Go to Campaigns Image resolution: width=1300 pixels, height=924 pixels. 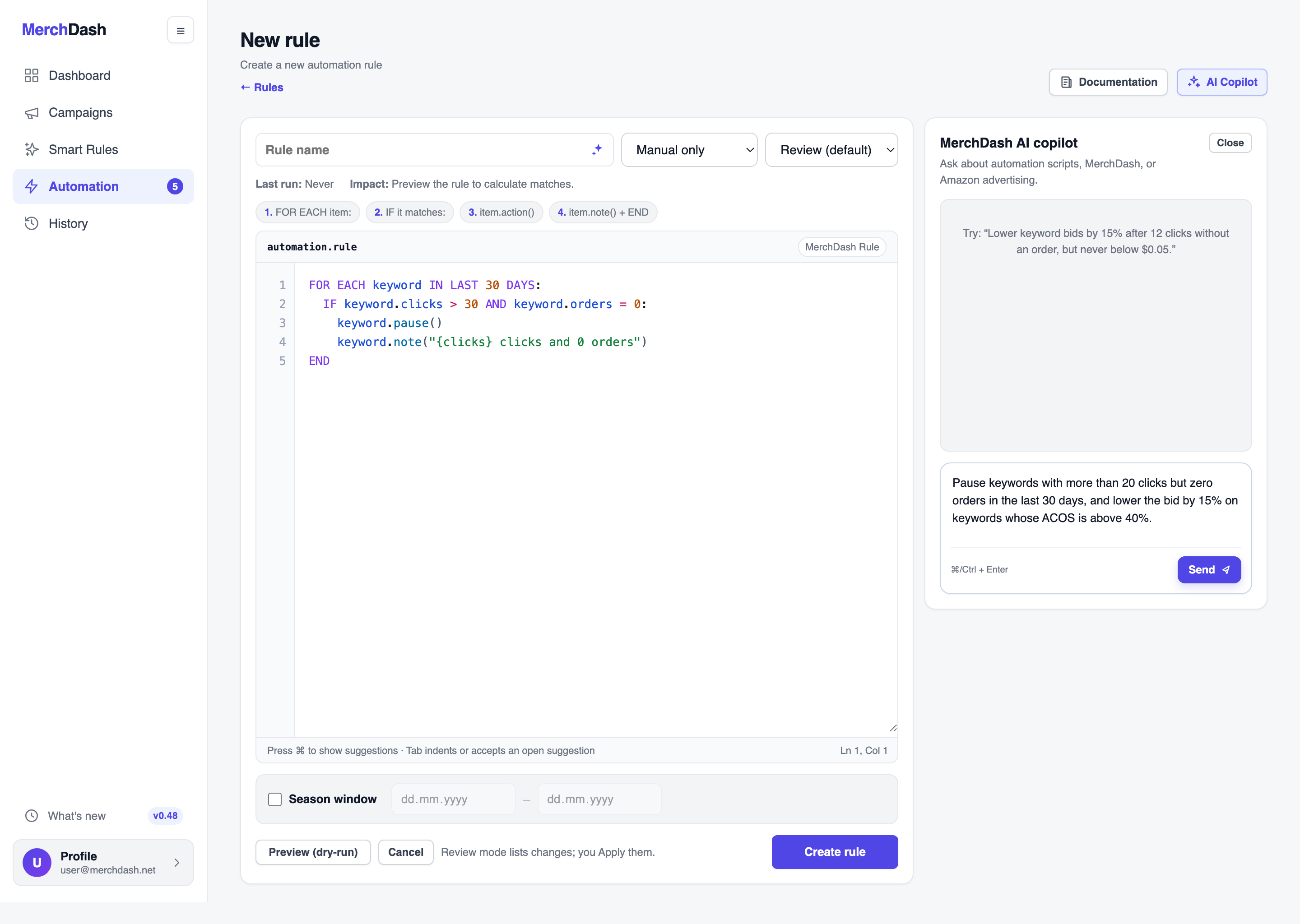point(103,113)
